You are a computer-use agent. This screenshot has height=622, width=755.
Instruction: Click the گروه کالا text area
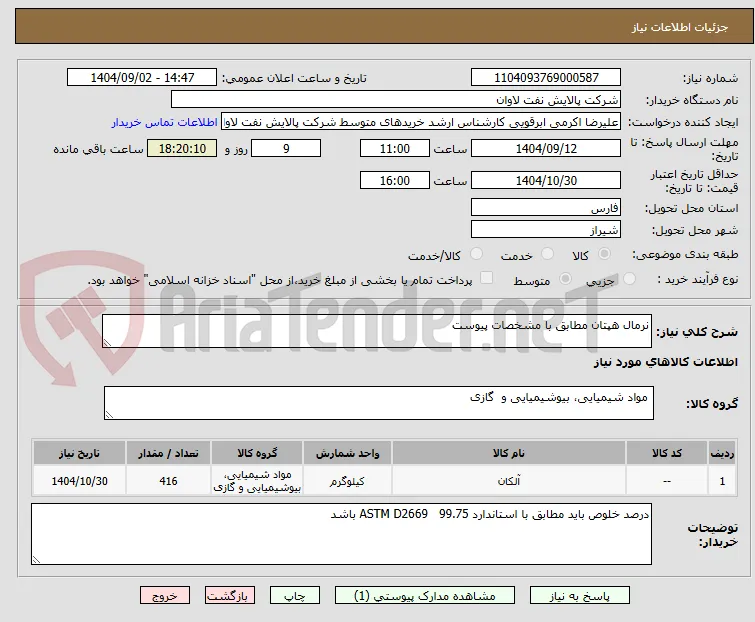click(x=378, y=403)
